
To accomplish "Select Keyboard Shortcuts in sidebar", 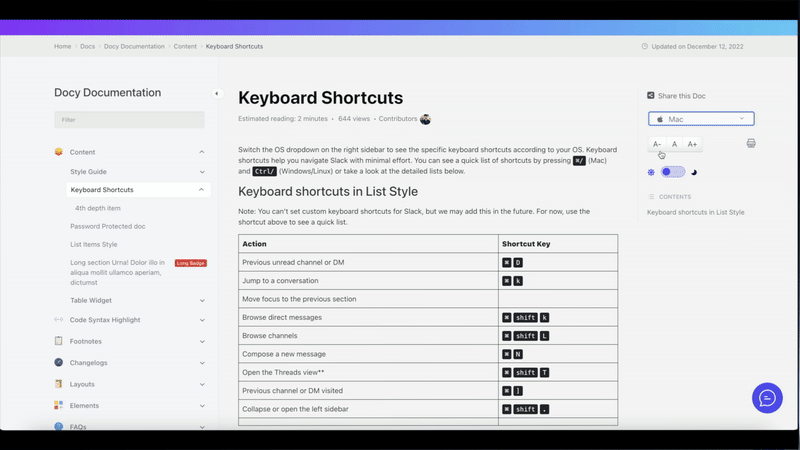I will pyautogui.click(x=102, y=189).
